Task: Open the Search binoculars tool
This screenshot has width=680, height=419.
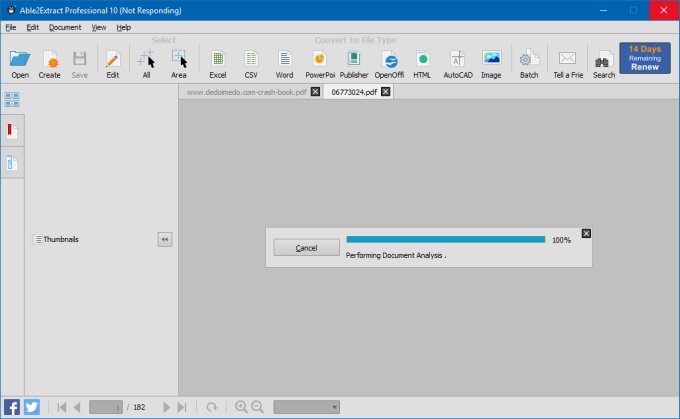Action: (603, 62)
